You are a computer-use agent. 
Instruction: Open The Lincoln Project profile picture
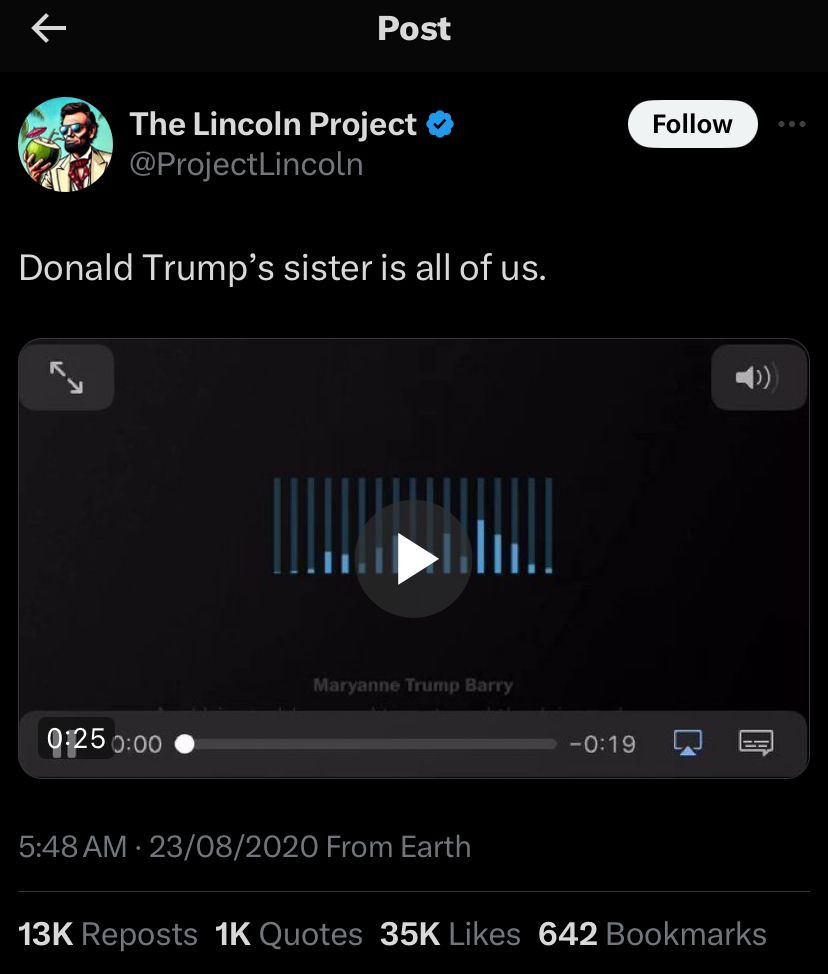pyautogui.click(x=65, y=144)
